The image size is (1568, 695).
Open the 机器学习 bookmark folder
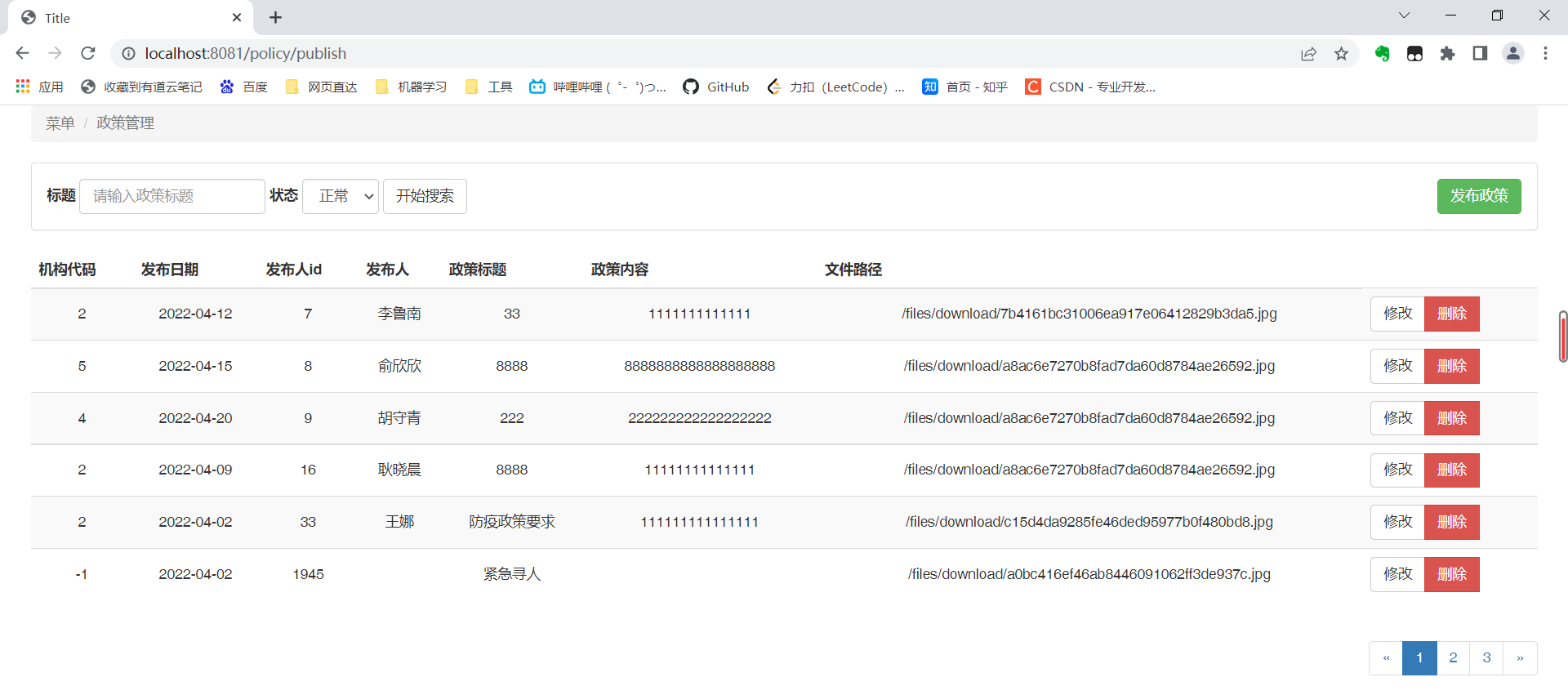tap(411, 87)
